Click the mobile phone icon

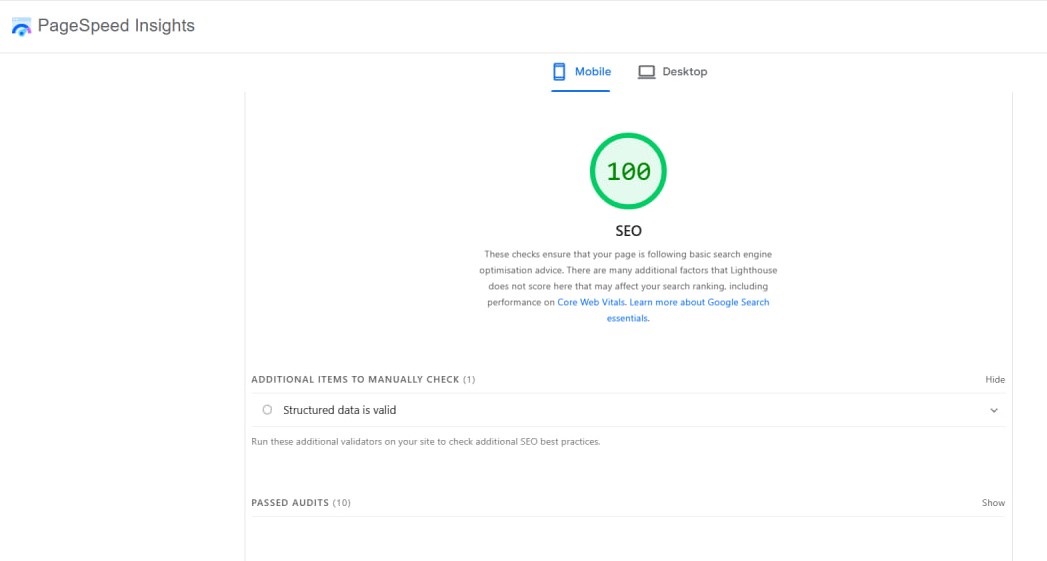[x=560, y=72]
